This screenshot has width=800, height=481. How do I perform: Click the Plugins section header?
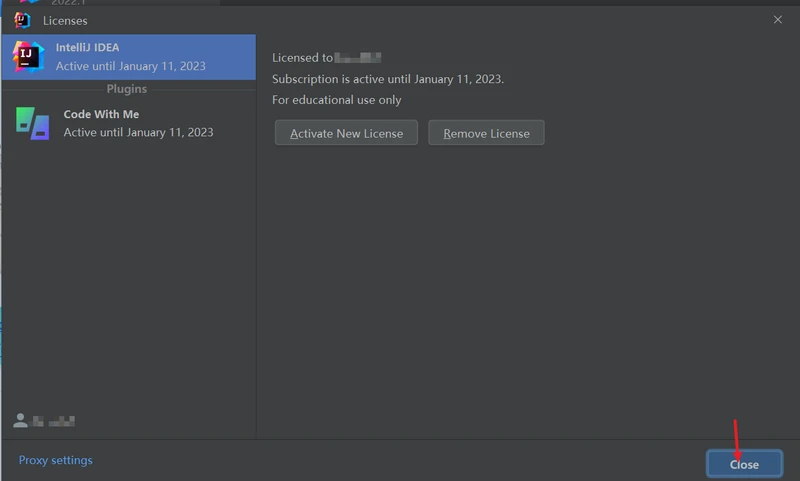127,89
